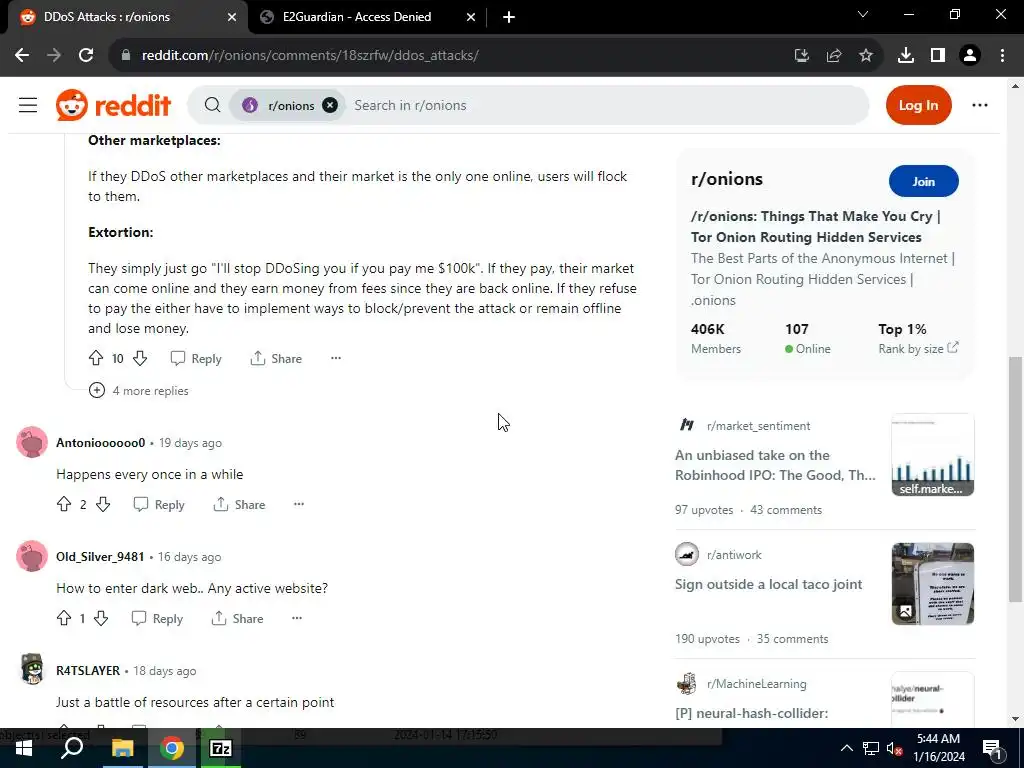
Task: Open the Robinhood IPO post thumbnail
Action: coord(933,455)
